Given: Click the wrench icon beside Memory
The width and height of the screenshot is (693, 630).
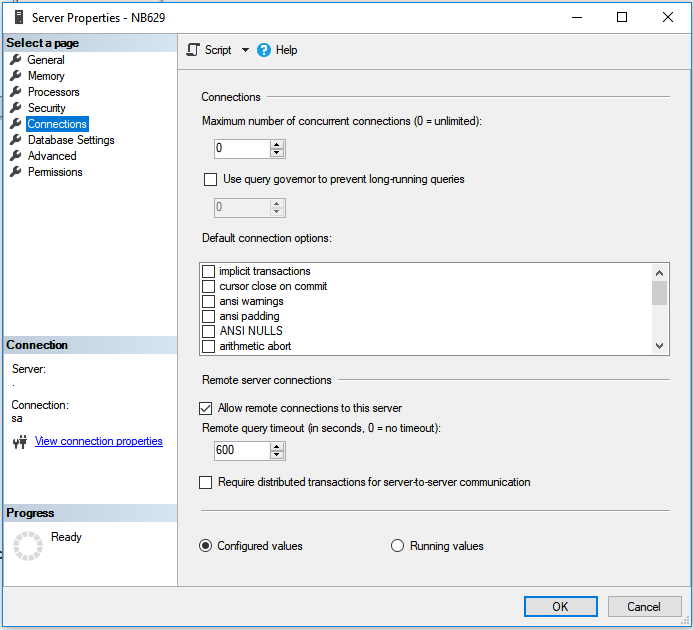Looking at the screenshot, I should click(16, 76).
